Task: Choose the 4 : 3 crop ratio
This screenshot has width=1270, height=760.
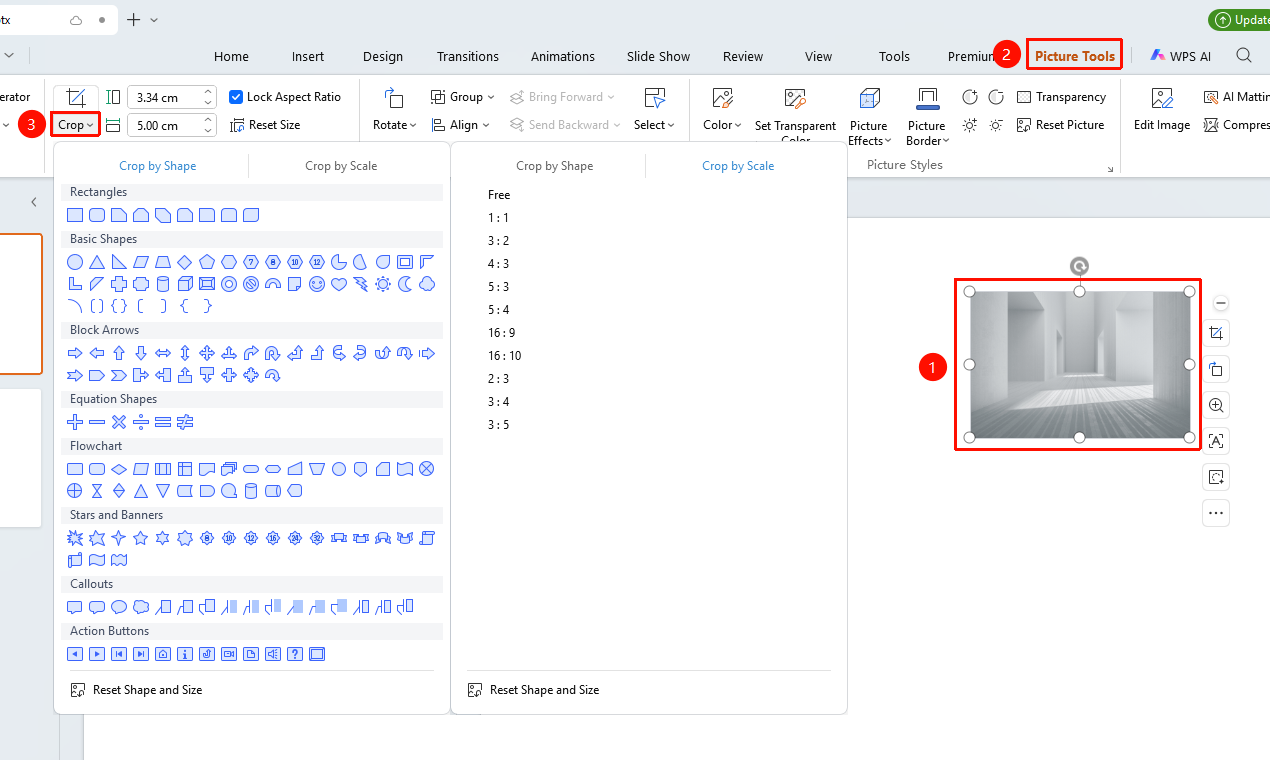Action: pos(499,264)
